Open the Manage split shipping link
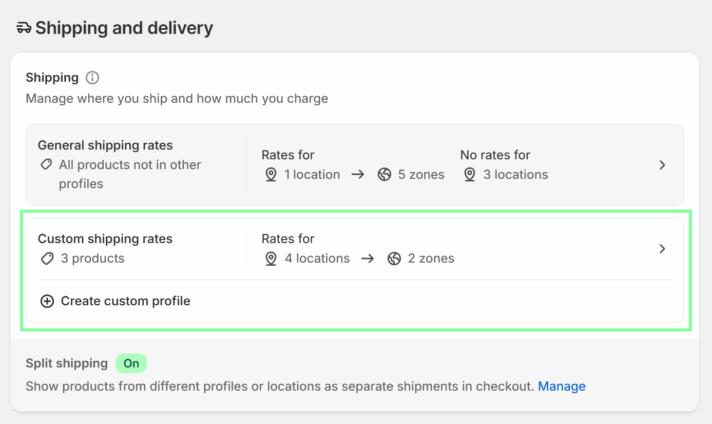Viewport: 712px width, 424px height. 562,386
